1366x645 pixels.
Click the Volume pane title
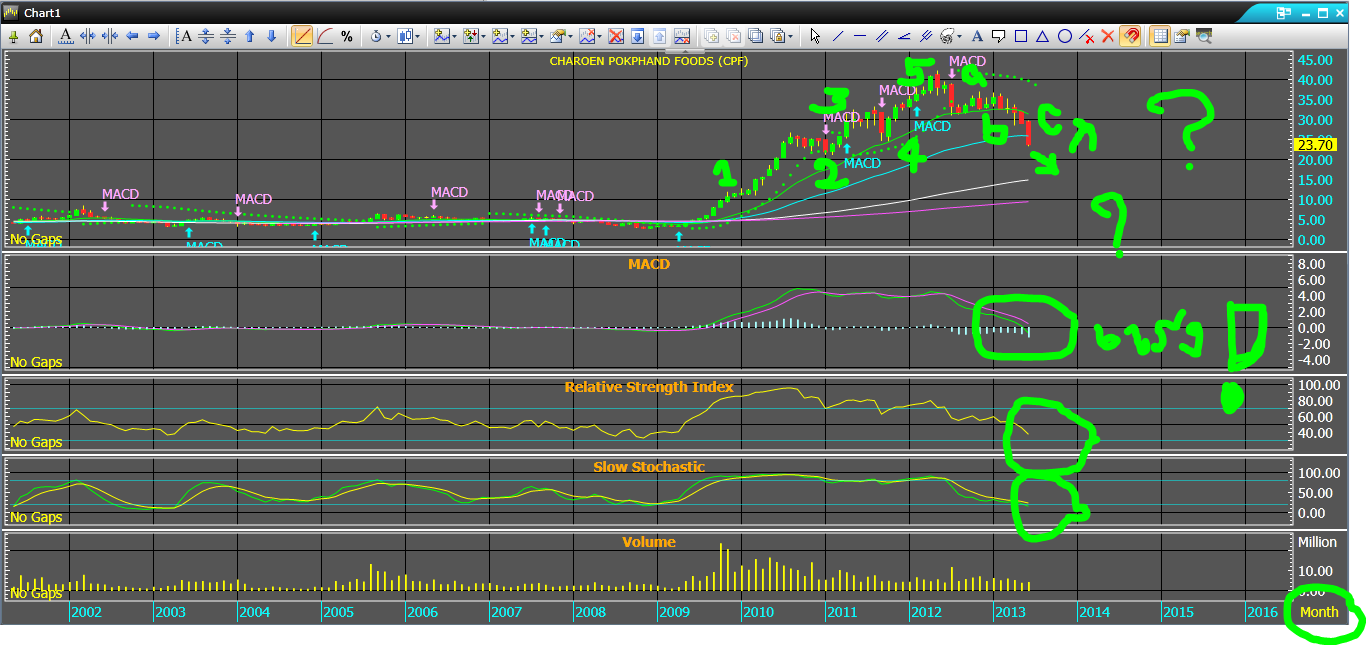pyautogui.click(x=649, y=542)
